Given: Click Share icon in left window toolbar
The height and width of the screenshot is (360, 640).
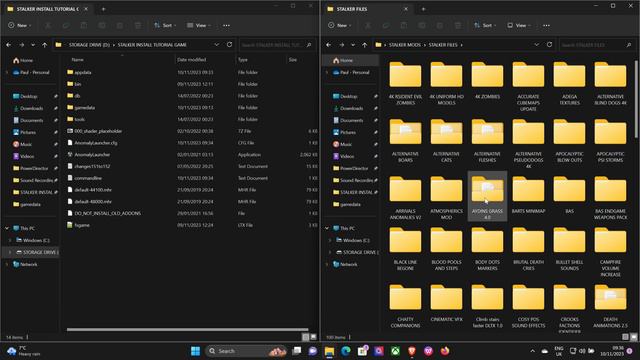Looking at the screenshot, I should [120, 25].
